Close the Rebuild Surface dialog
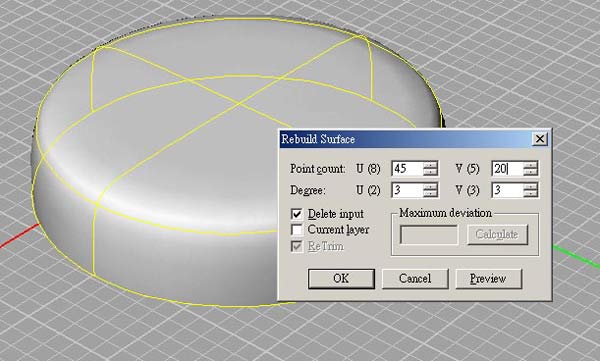 coord(540,139)
